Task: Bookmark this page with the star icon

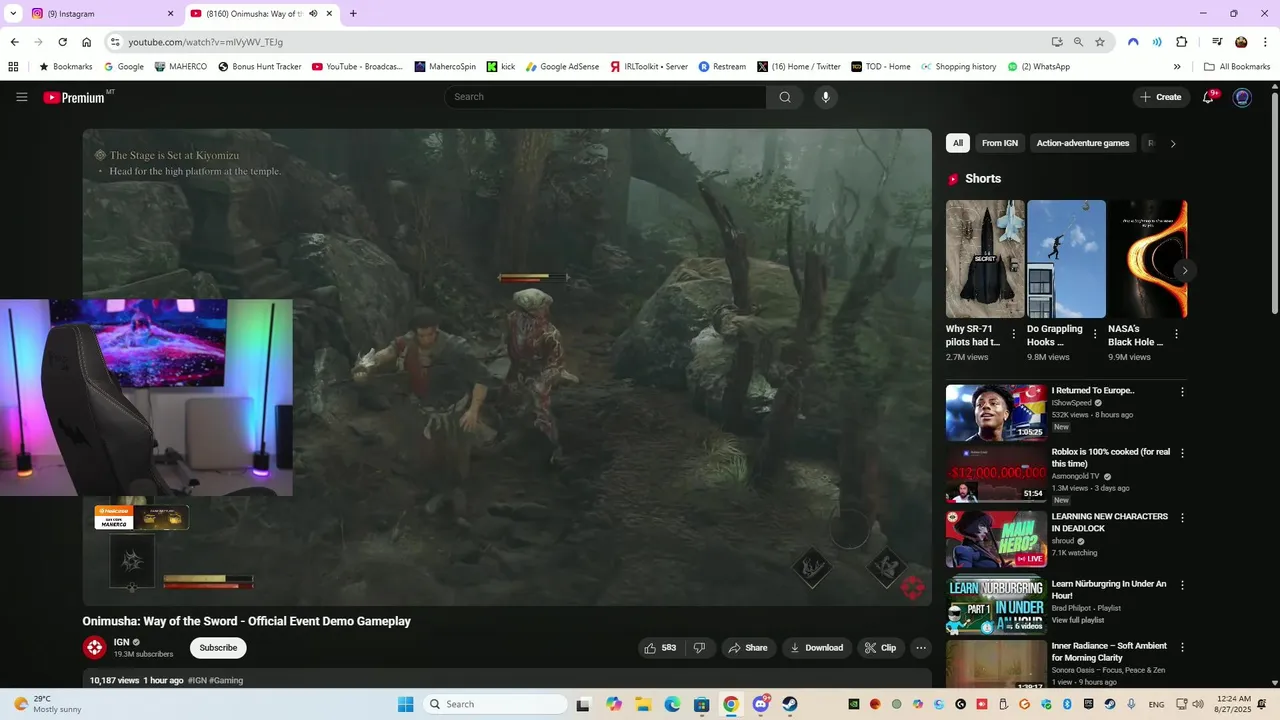Action: (x=1100, y=42)
